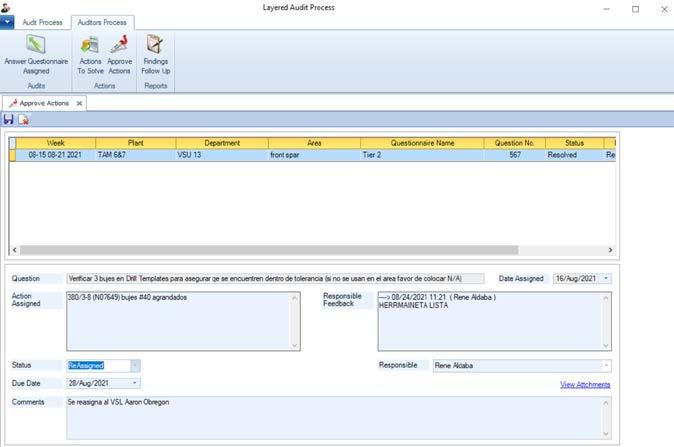674x447 pixels.
Task: Click the cancel document icon beside save
Action: pyautogui.click(x=24, y=120)
